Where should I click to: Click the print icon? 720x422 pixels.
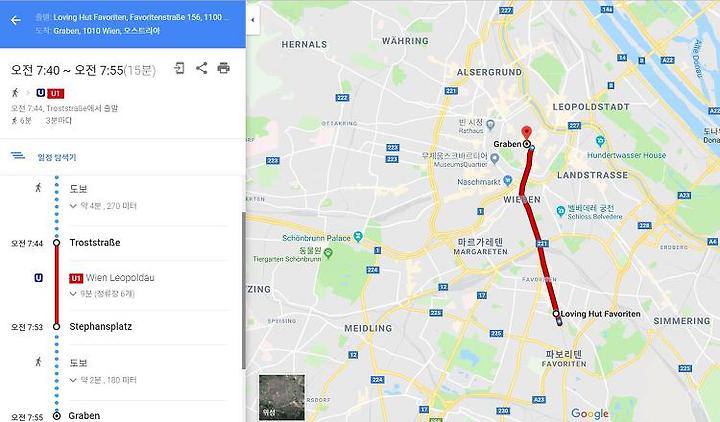tap(224, 68)
